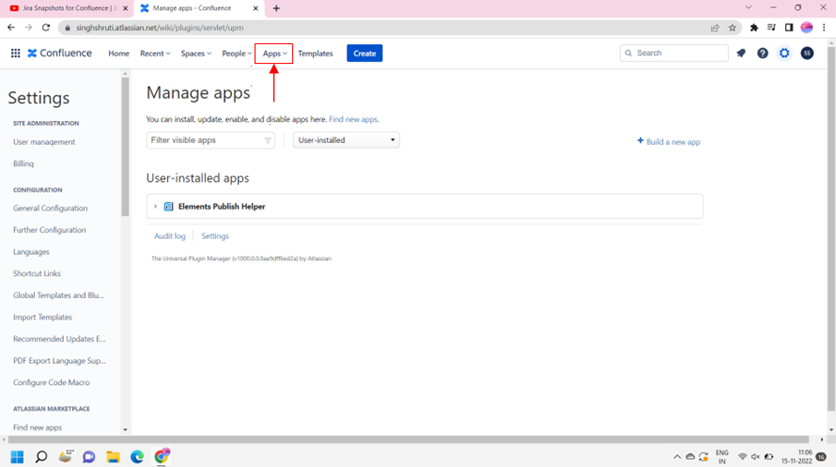836x467 pixels.
Task: Close the Jira Snapshots browser tab
Action: coord(125,8)
